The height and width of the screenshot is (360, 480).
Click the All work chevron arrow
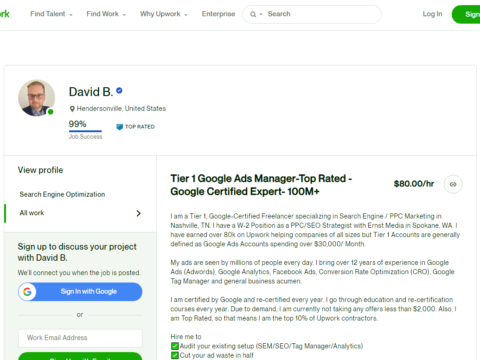(139, 213)
